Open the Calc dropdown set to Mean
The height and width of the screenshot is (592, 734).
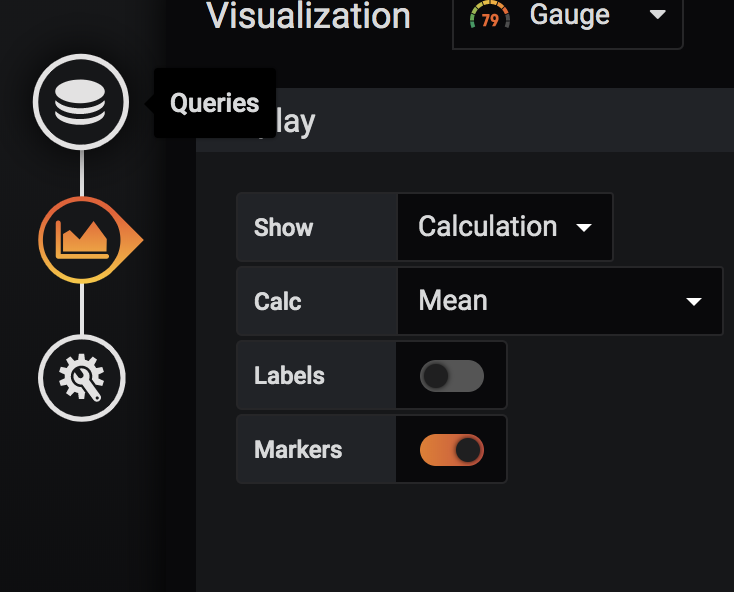[x=559, y=301]
